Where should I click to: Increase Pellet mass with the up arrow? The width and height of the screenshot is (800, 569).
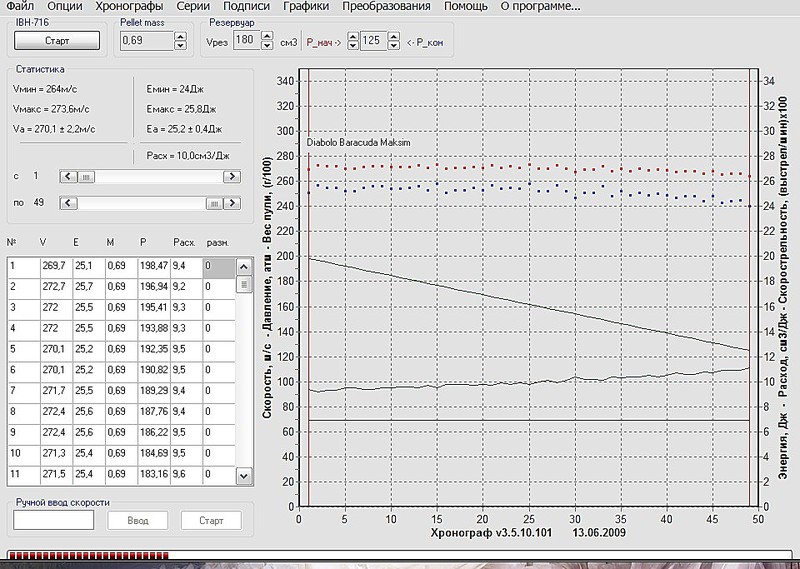click(x=180, y=36)
